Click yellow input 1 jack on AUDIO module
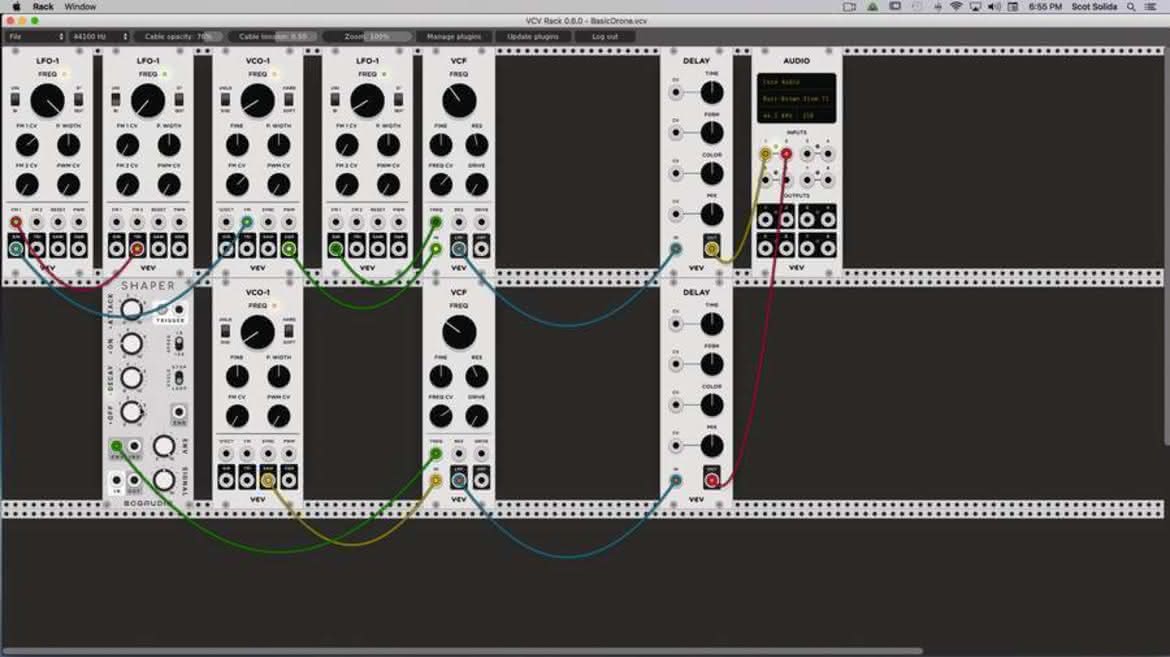This screenshot has height=657, width=1170. pyautogui.click(x=766, y=154)
